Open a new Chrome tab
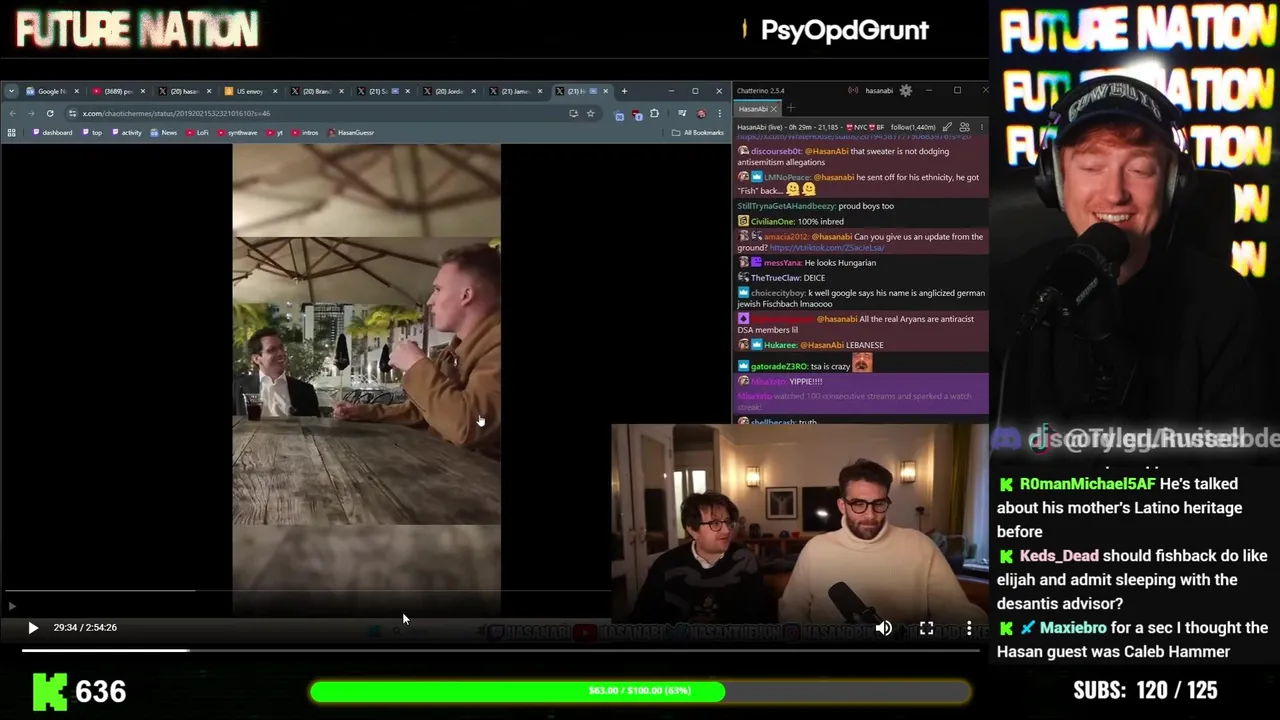 [x=624, y=91]
